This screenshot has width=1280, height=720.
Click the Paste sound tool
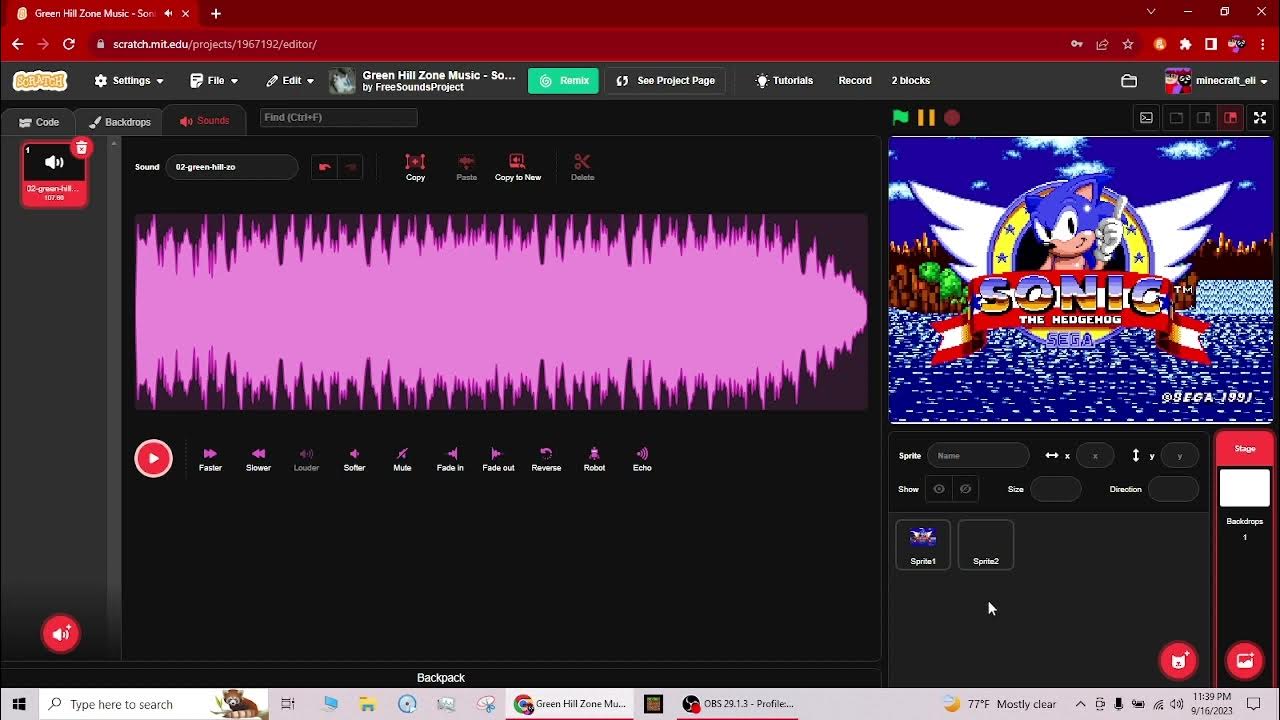466,167
